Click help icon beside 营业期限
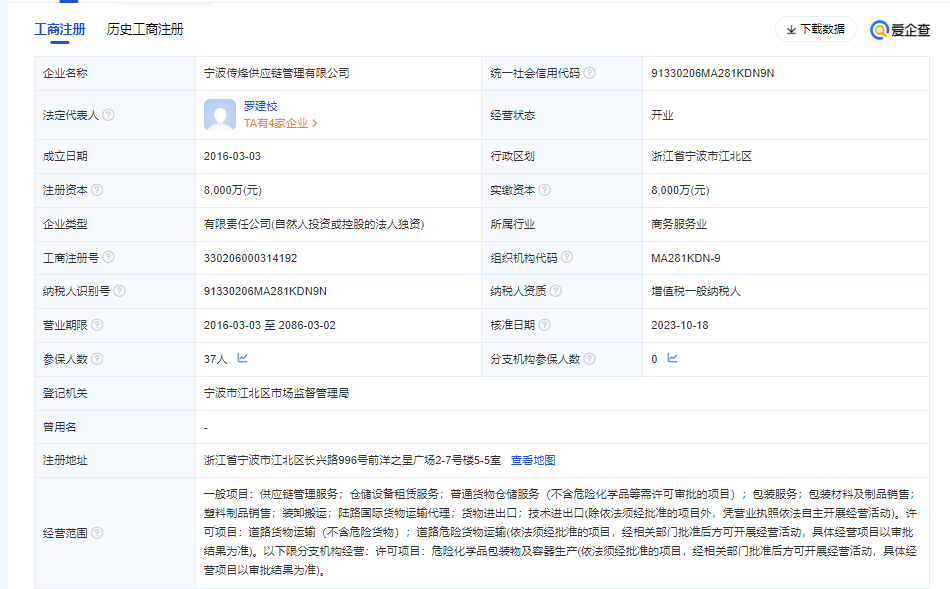 (97, 325)
